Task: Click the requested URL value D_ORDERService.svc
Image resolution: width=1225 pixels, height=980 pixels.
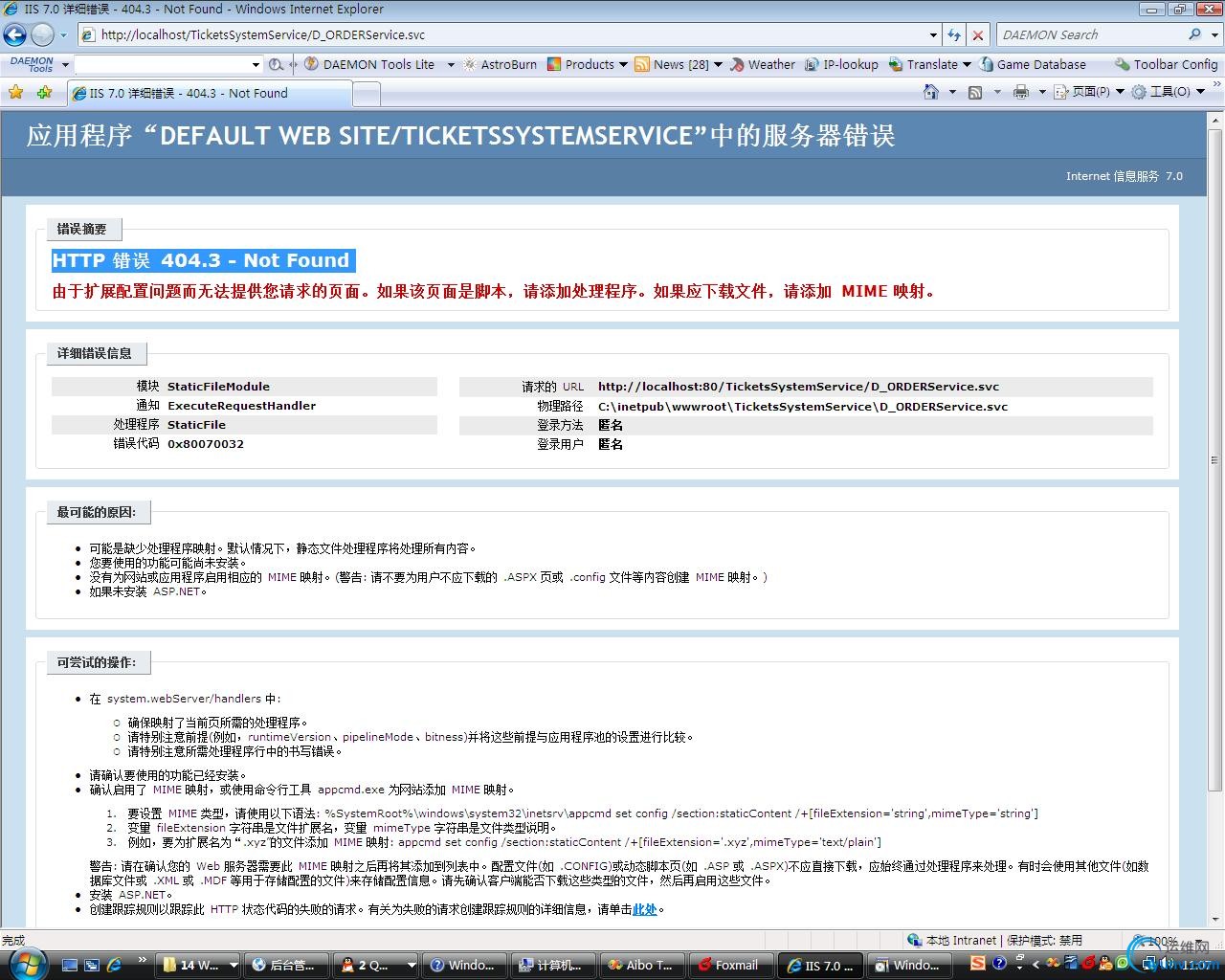Action: 798,387
